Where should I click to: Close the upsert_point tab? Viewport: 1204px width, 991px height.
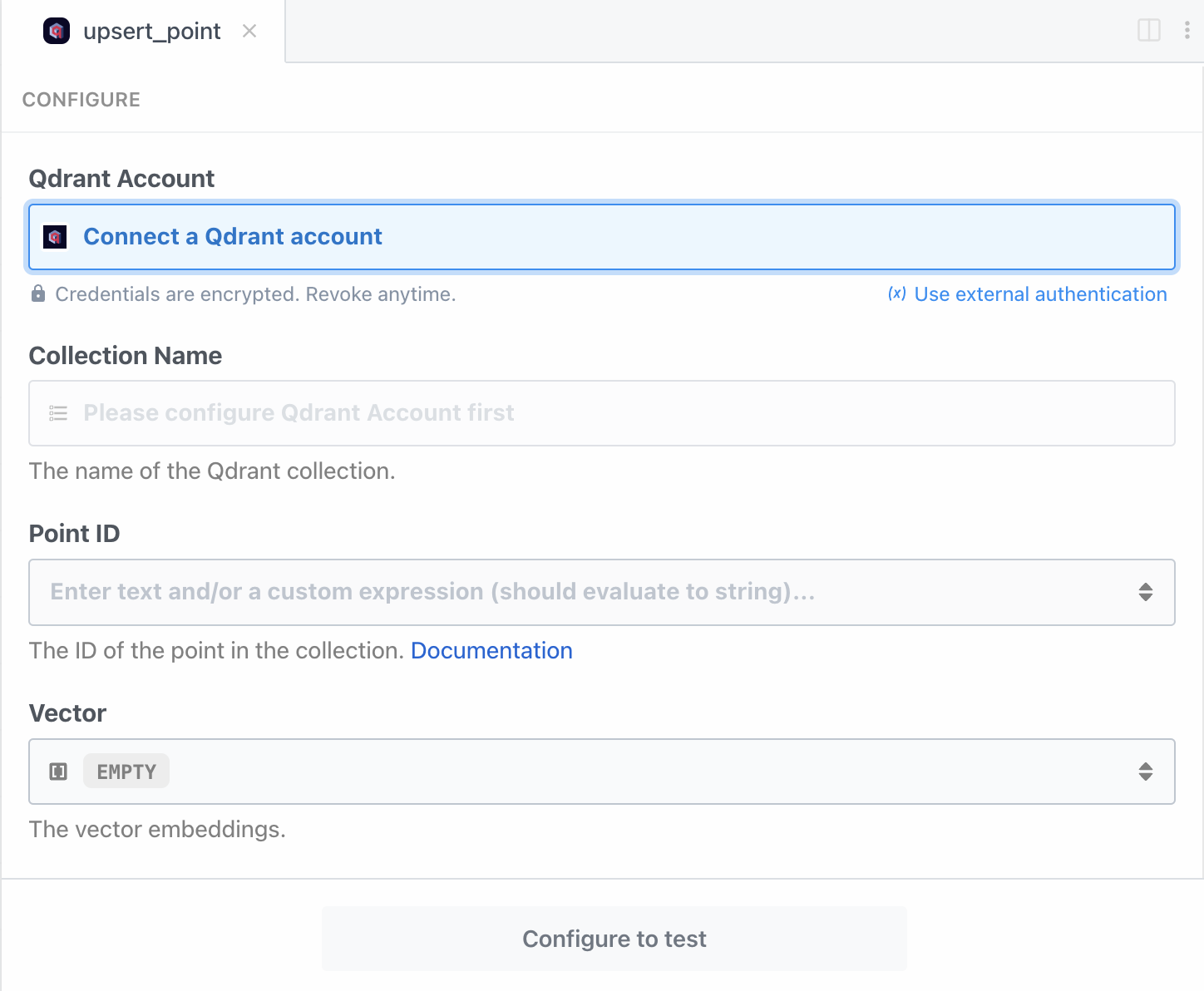[x=249, y=31]
